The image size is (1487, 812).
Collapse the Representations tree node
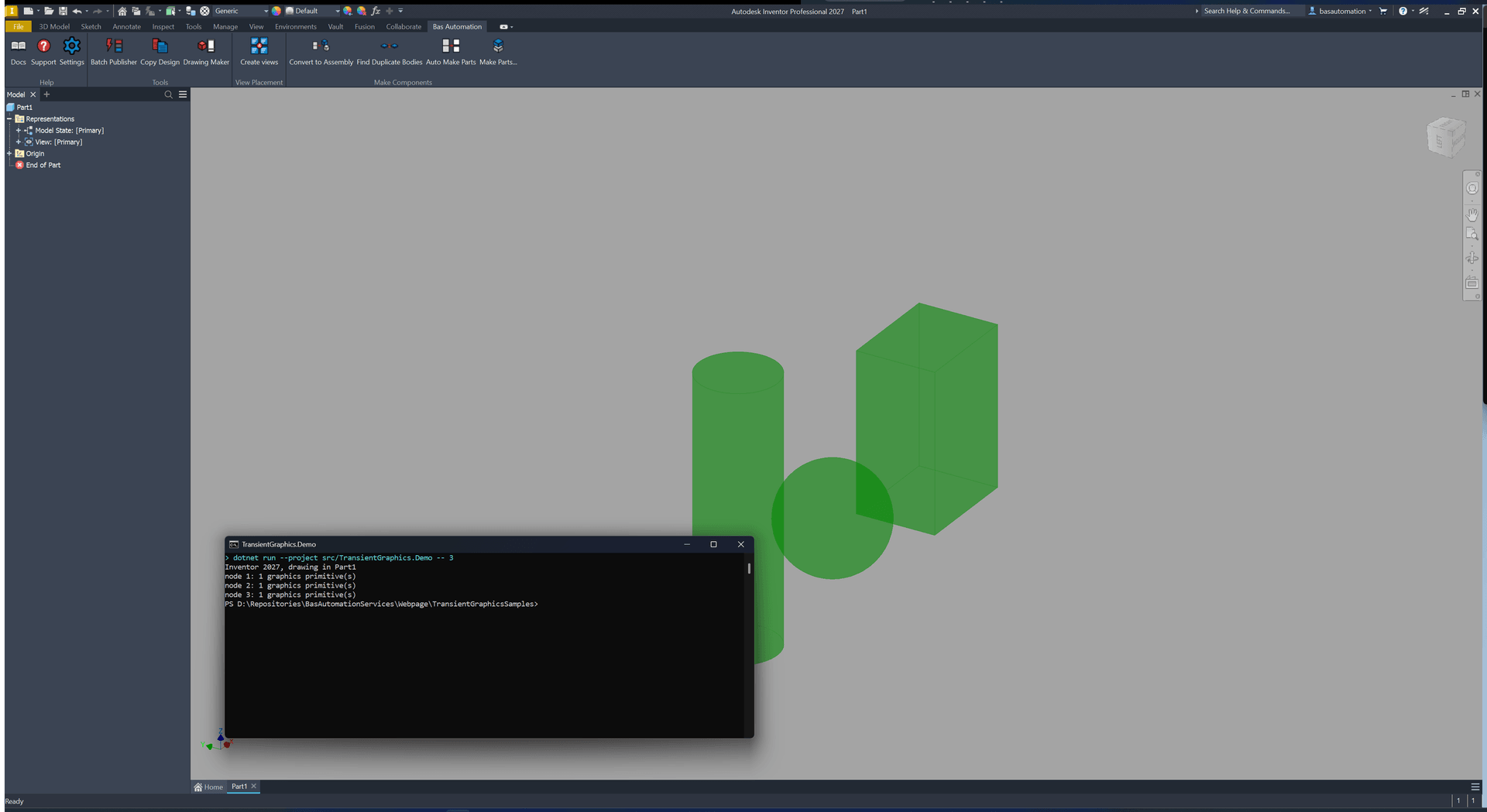click(x=9, y=118)
